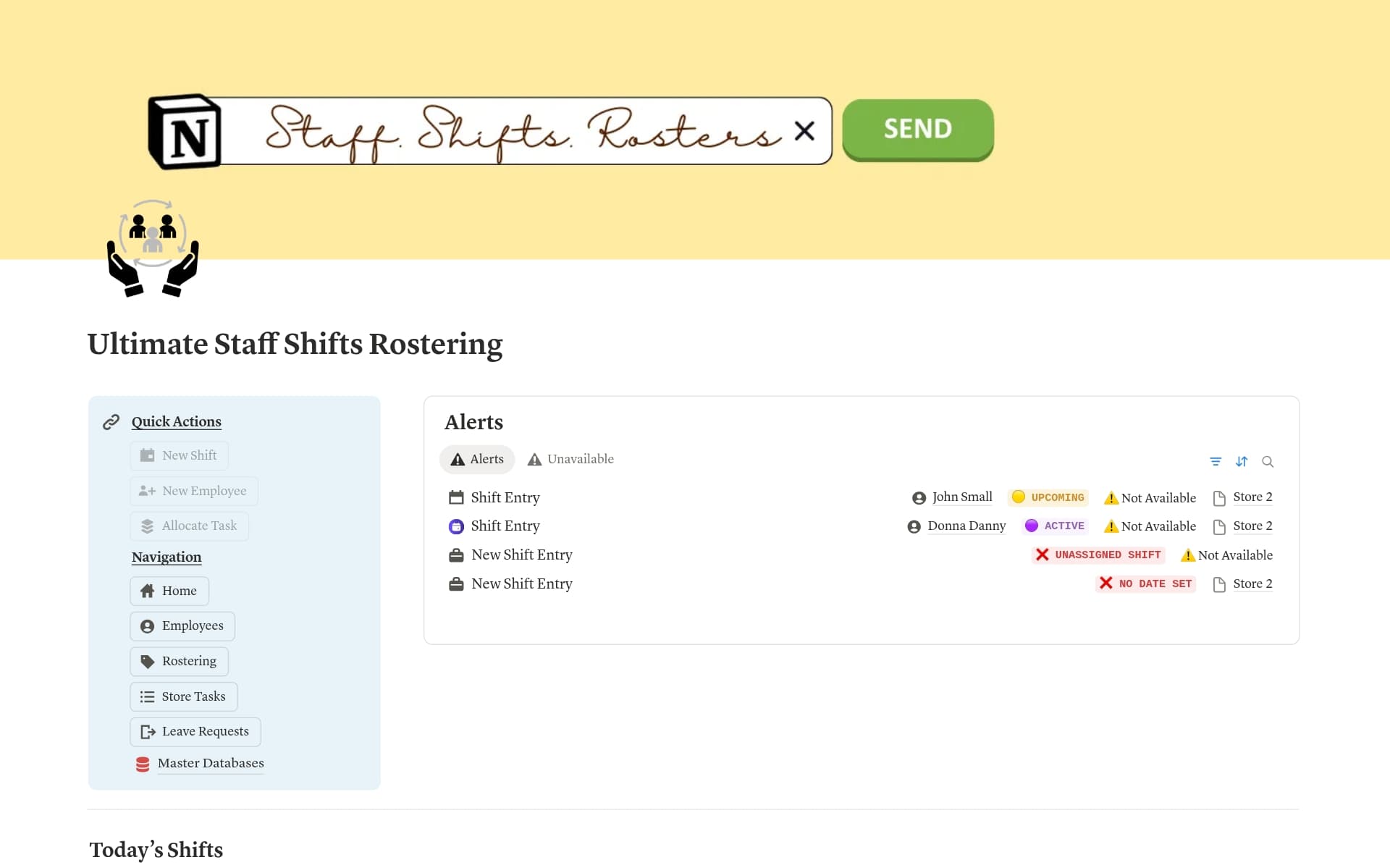This screenshot has width=1390, height=868.
Task: Open the search in the Alerts view
Action: (1268, 461)
